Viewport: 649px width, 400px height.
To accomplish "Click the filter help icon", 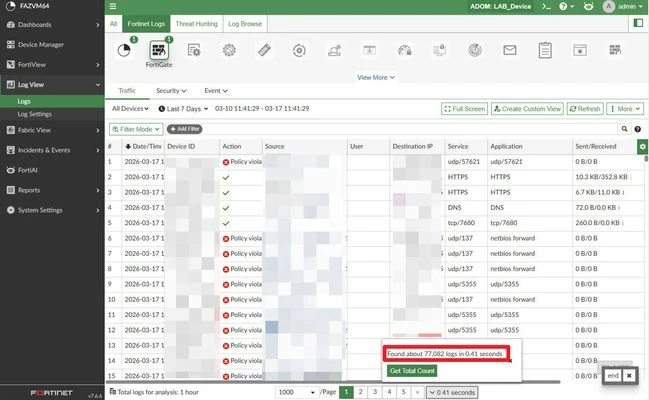I will point(638,129).
